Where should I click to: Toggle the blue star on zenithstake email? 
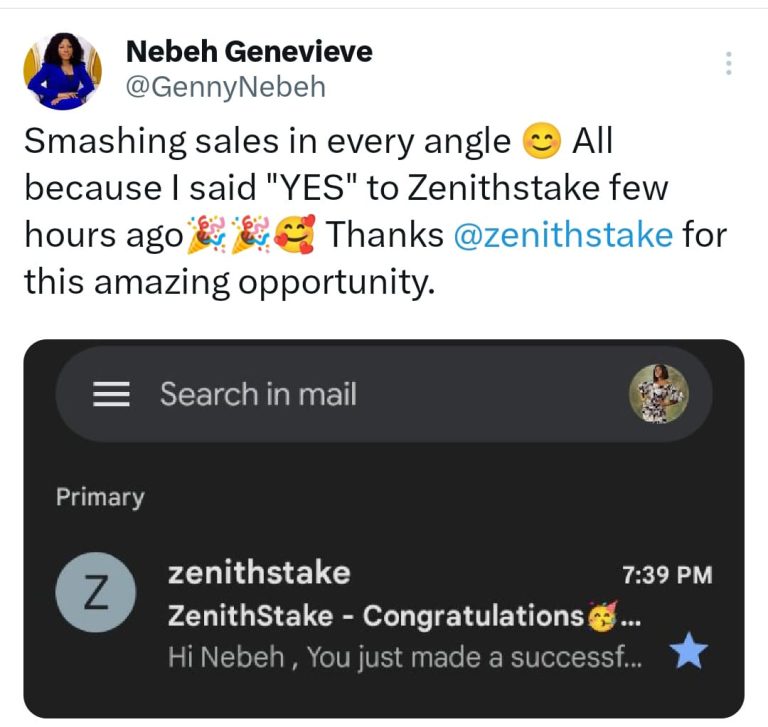[688, 654]
